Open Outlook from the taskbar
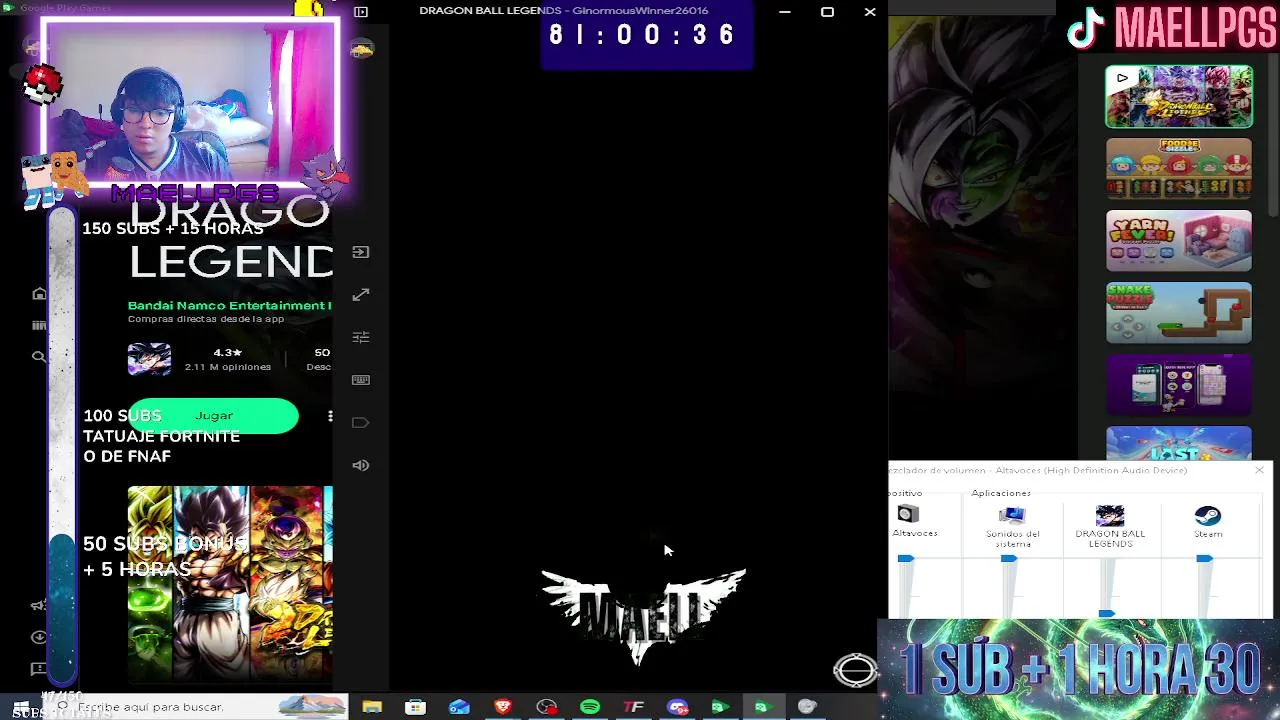Screen dimensions: 1280x720 pyautogui.click(x=459, y=707)
